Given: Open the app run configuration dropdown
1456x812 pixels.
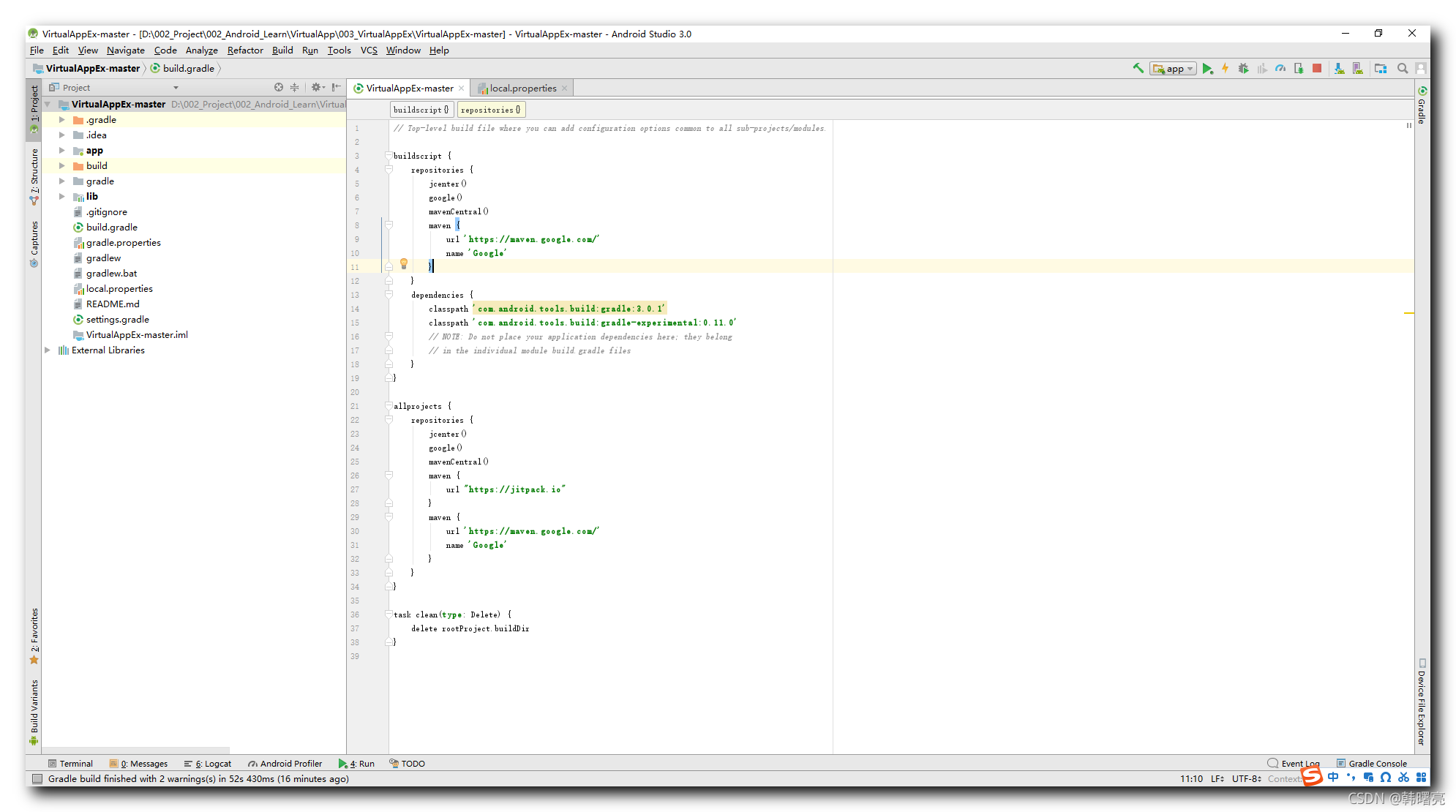Looking at the screenshot, I should pos(1173,68).
